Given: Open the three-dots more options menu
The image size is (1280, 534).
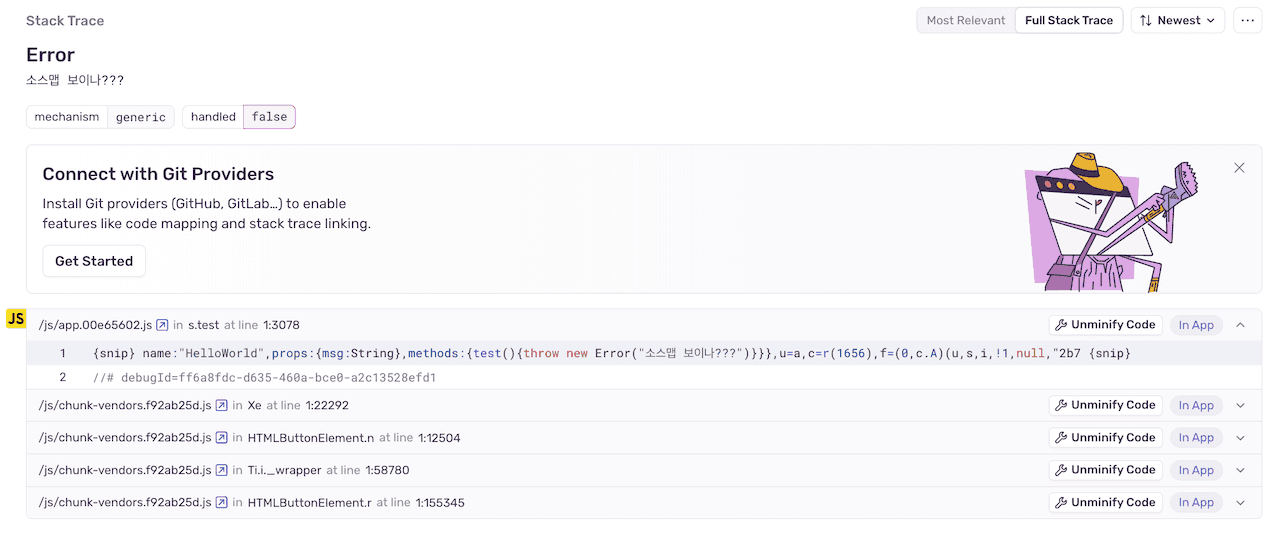Looking at the screenshot, I should [x=1247, y=20].
